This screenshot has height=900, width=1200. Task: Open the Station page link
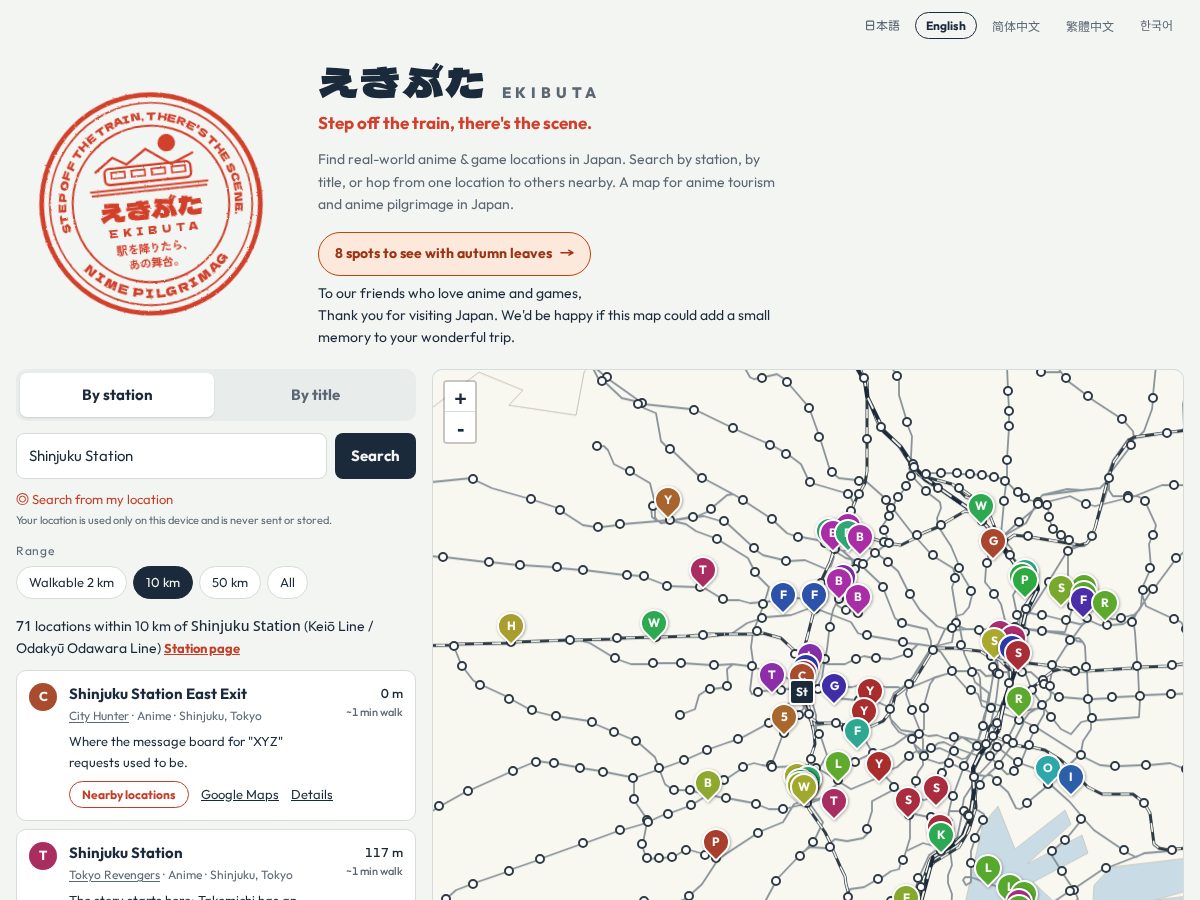(x=202, y=649)
